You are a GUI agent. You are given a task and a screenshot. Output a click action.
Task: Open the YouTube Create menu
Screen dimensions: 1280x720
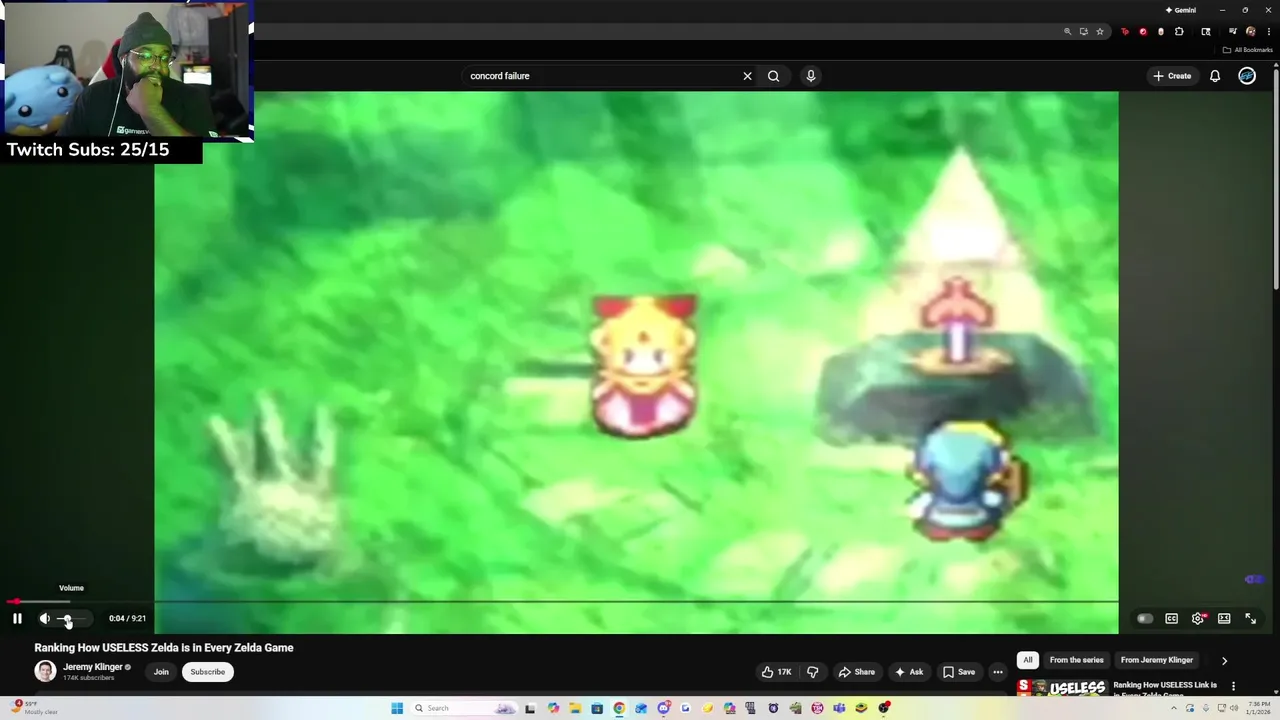click(x=1172, y=76)
